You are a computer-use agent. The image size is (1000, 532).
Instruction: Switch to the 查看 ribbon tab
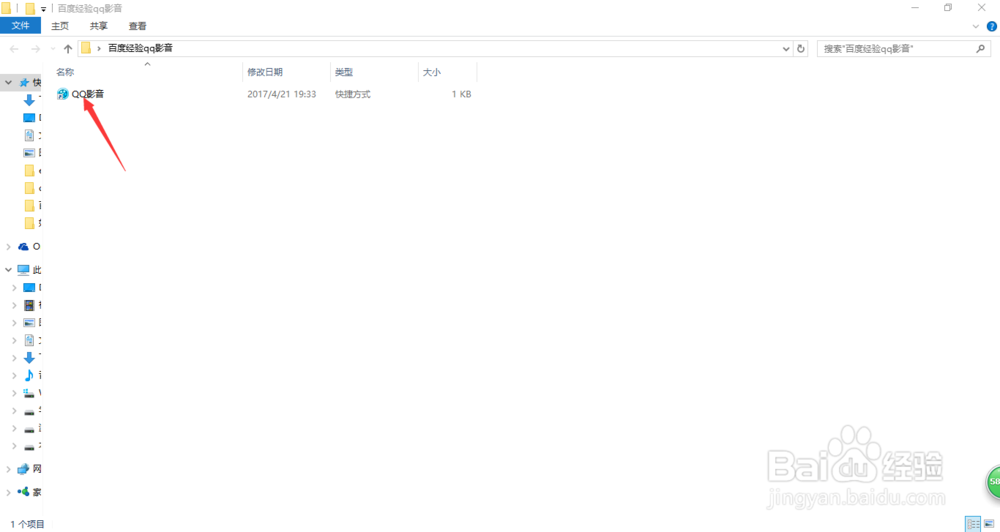(x=137, y=26)
